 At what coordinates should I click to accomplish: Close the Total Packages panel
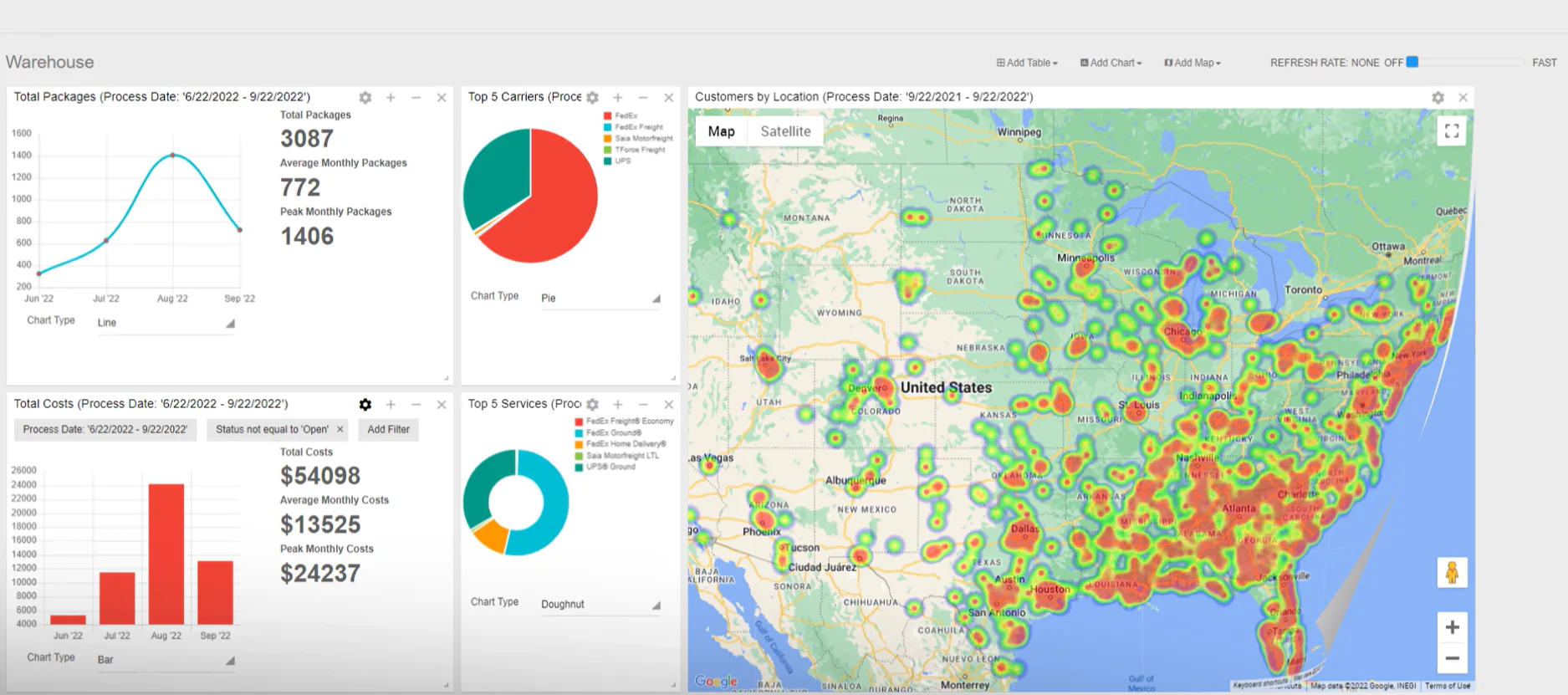pos(442,98)
